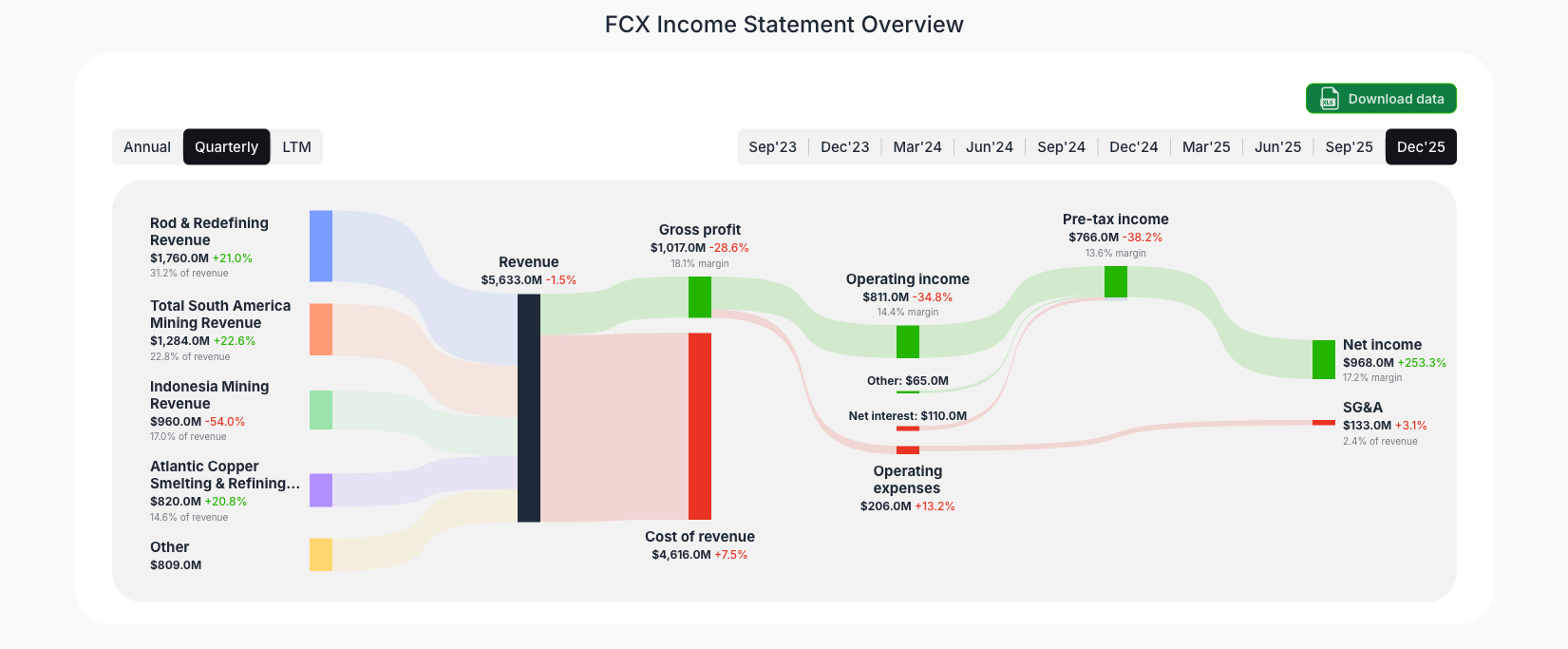
Task: Open the Mar'24 quarter view
Action: (x=917, y=146)
